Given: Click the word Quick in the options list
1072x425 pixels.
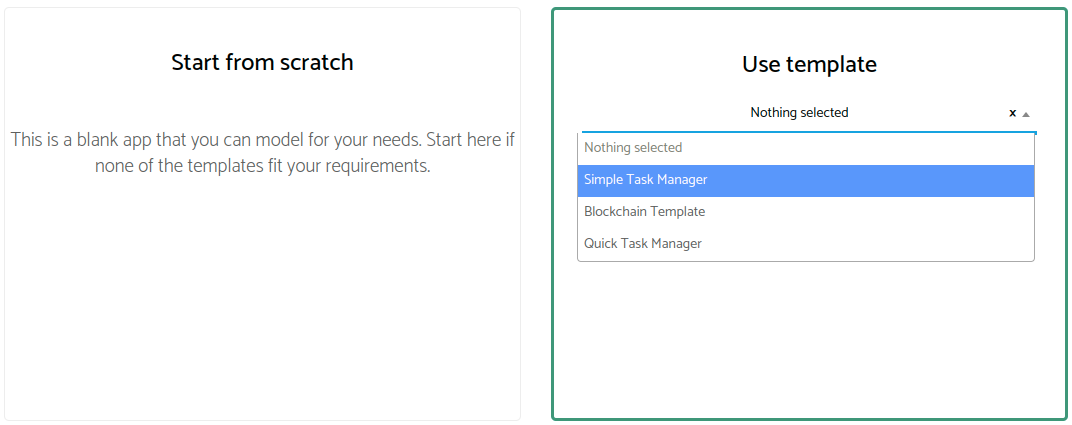Looking at the screenshot, I should [x=601, y=243].
